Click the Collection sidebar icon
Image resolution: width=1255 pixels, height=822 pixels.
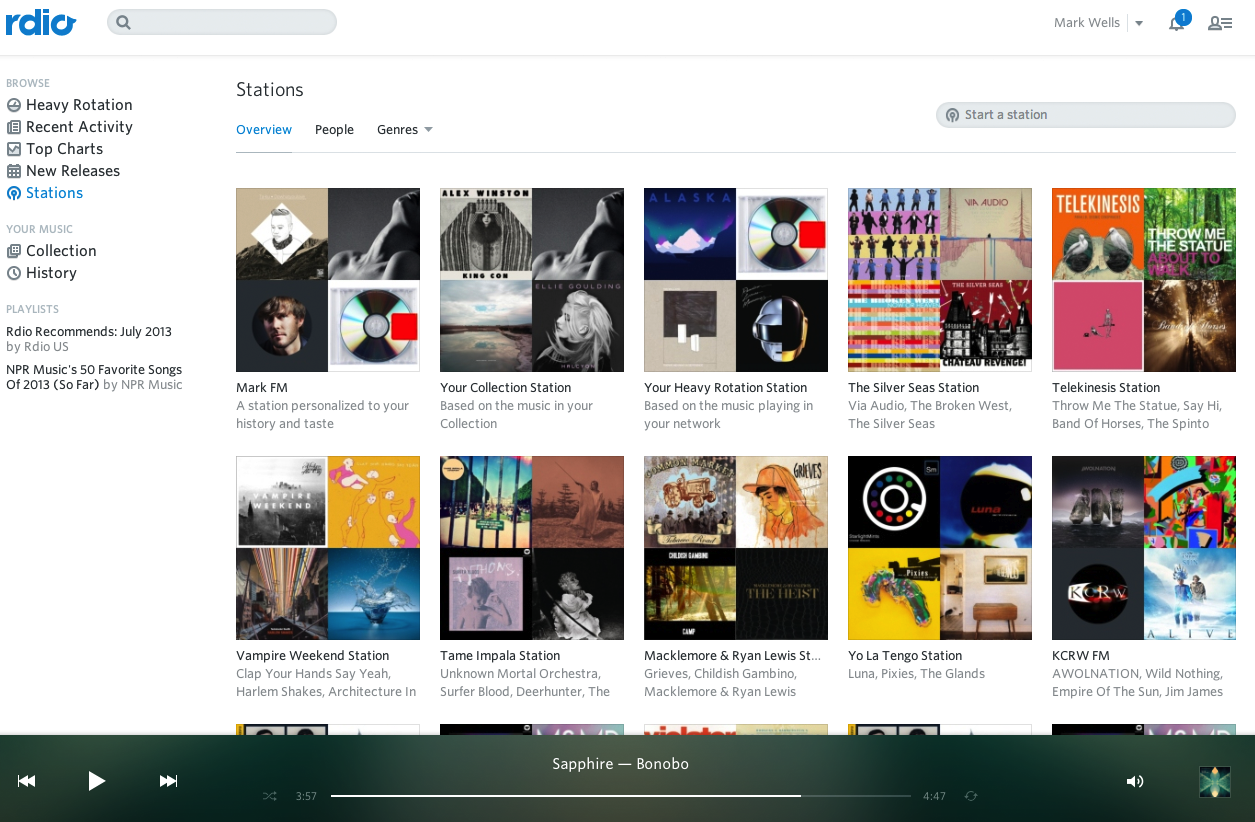(14, 251)
